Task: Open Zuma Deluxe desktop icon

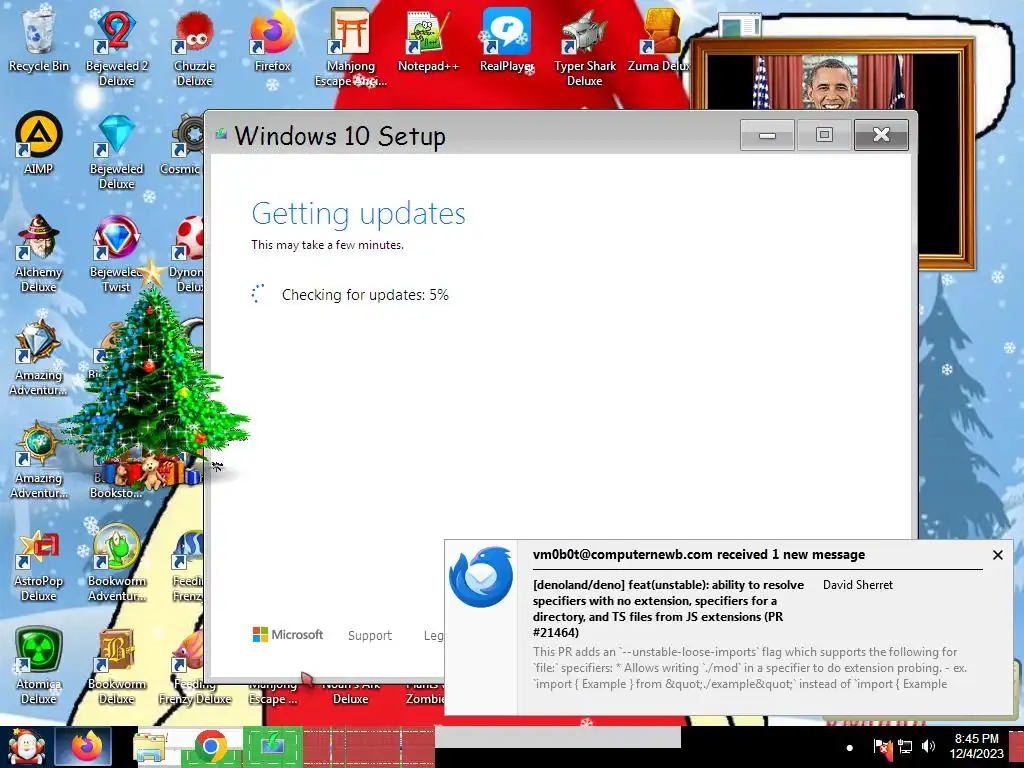Action: point(658,40)
